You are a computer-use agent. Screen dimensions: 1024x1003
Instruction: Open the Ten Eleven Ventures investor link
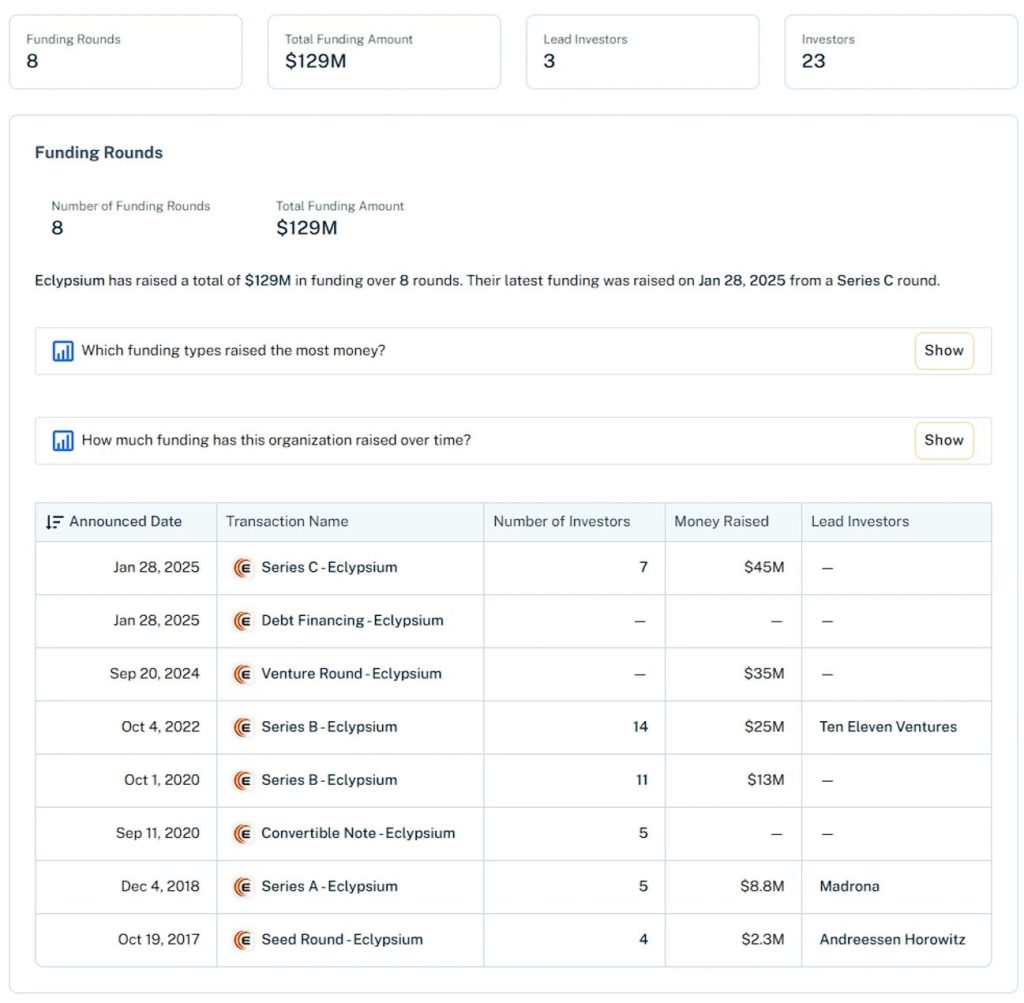click(888, 727)
